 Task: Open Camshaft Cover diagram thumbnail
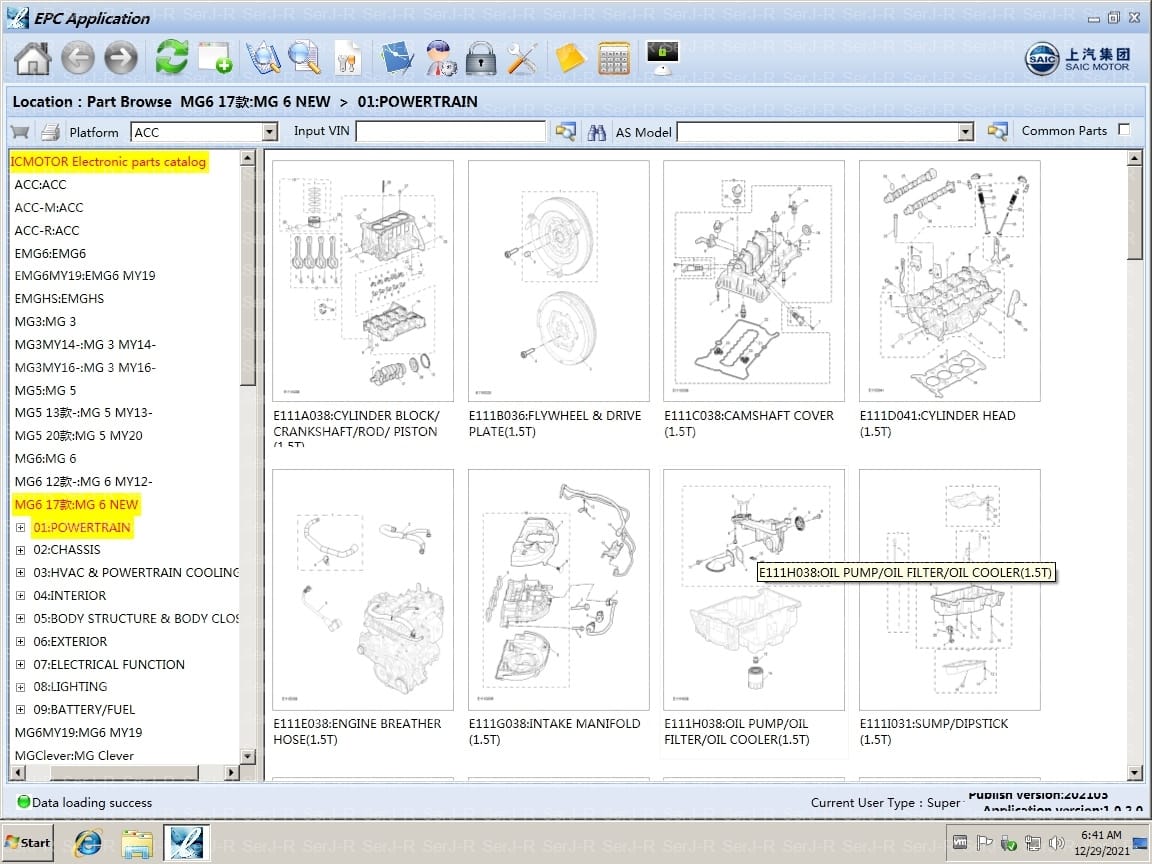pyautogui.click(x=754, y=281)
